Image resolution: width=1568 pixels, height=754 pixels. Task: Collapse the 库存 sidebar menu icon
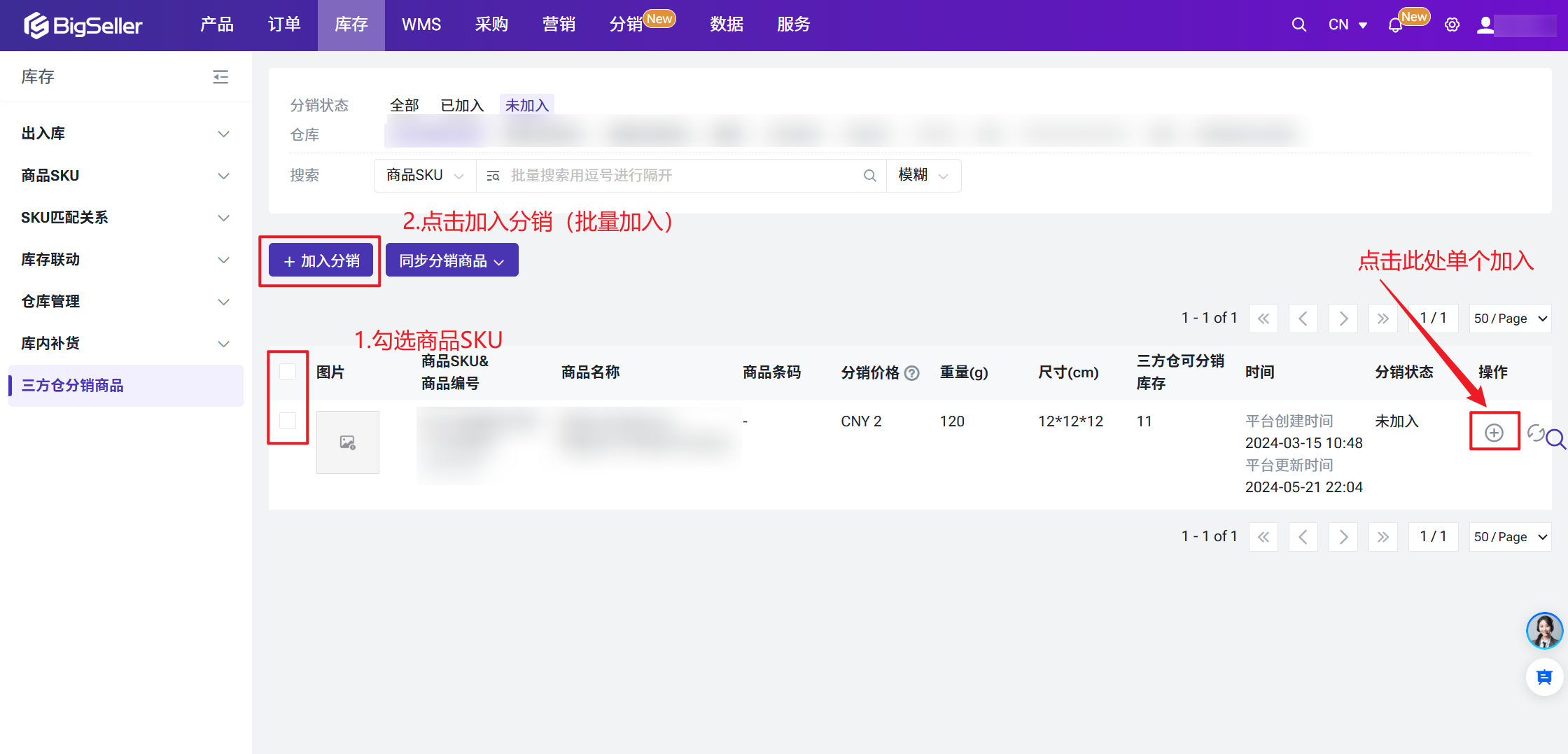point(220,77)
